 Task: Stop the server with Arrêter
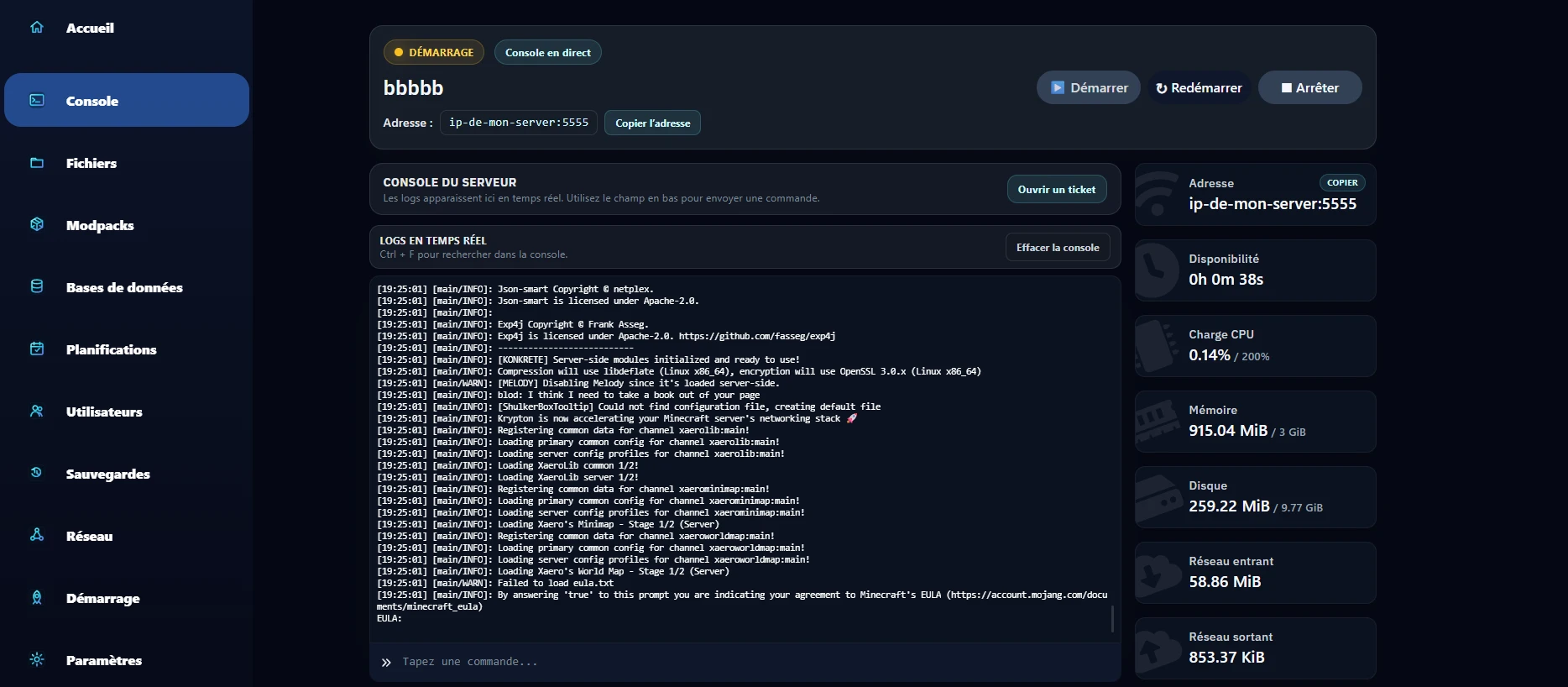pos(1310,87)
